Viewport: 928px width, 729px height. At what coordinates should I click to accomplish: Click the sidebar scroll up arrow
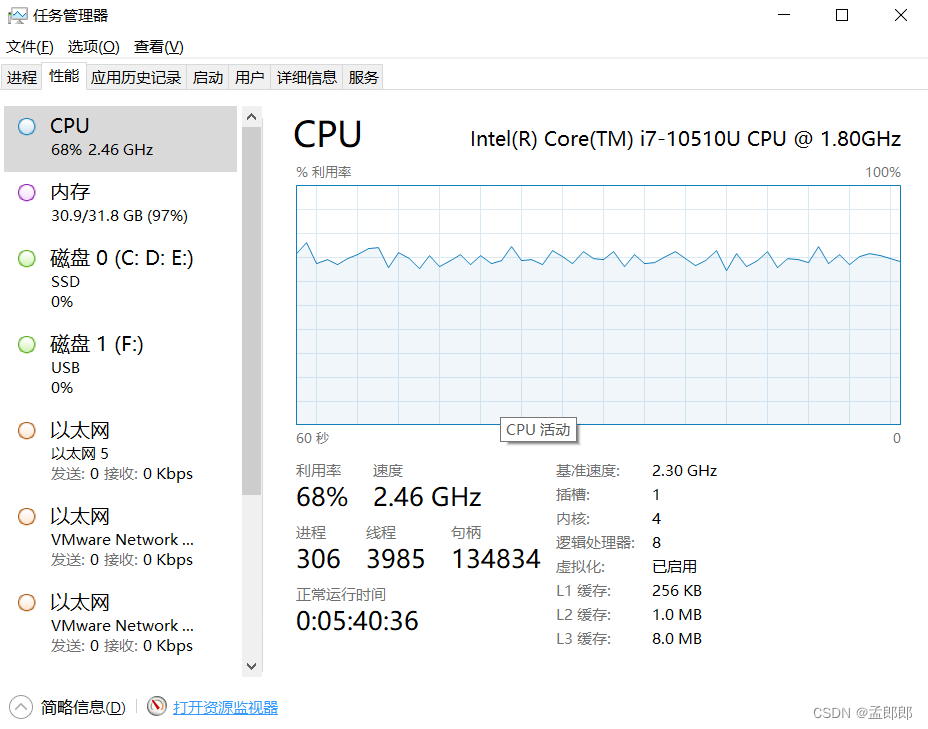click(252, 117)
